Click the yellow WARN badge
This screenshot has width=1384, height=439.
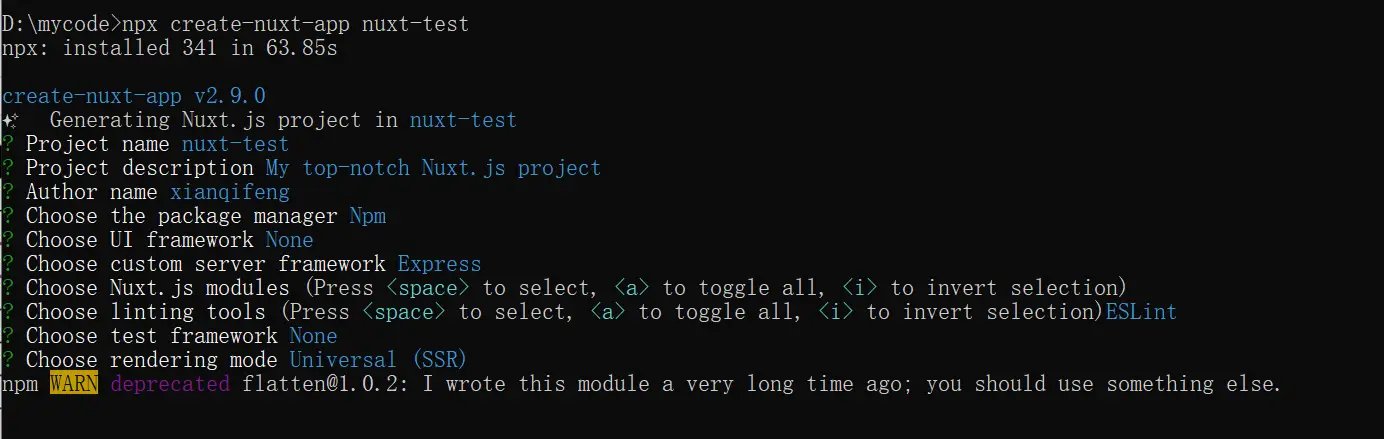tap(74, 384)
